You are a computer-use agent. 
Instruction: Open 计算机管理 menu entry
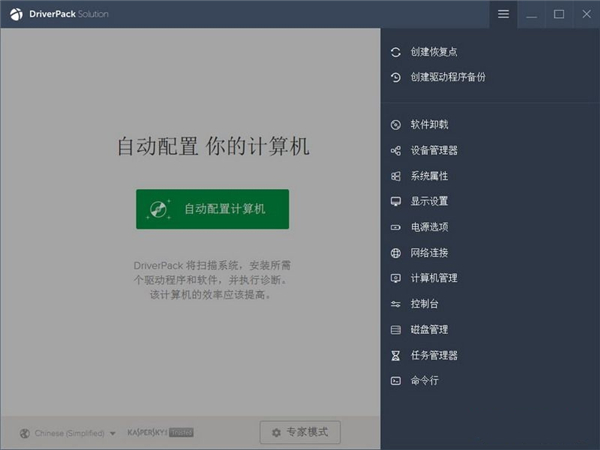(433, 278)
